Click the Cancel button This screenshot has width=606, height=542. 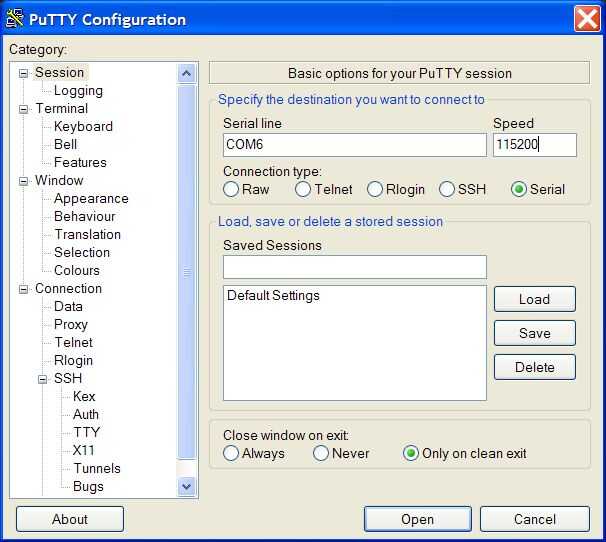point(535,519)
